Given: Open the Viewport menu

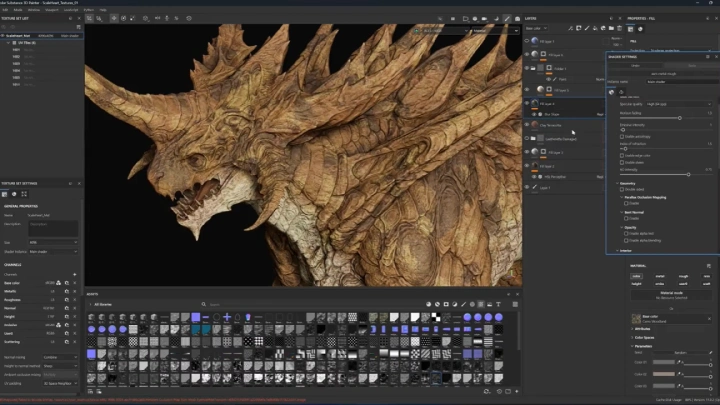Looking at the screenshot, I should [x=51, y=10].
